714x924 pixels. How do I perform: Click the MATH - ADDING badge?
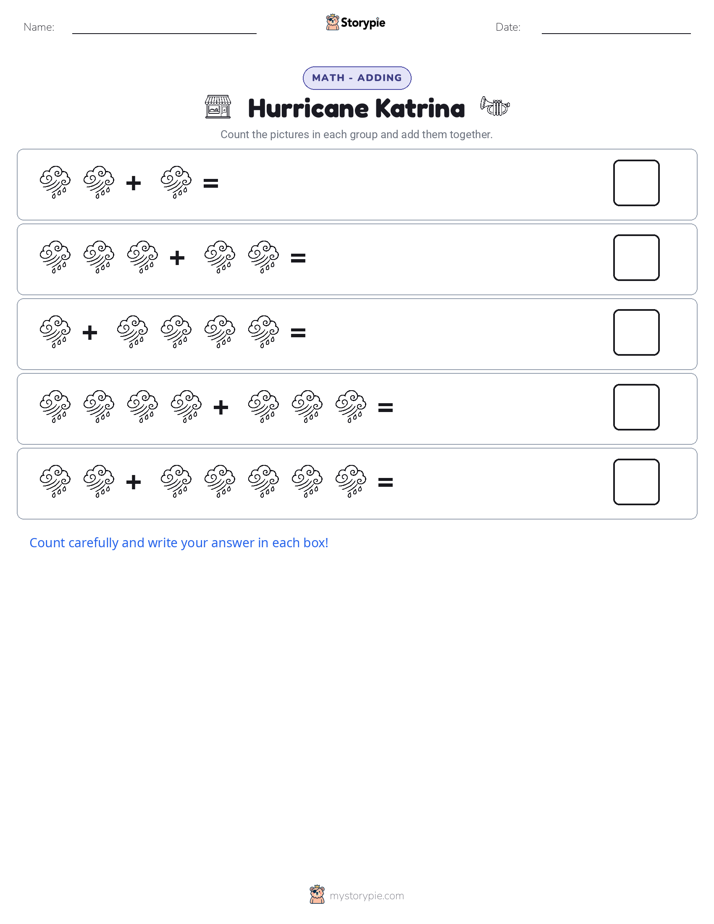(x=357, y=78)
